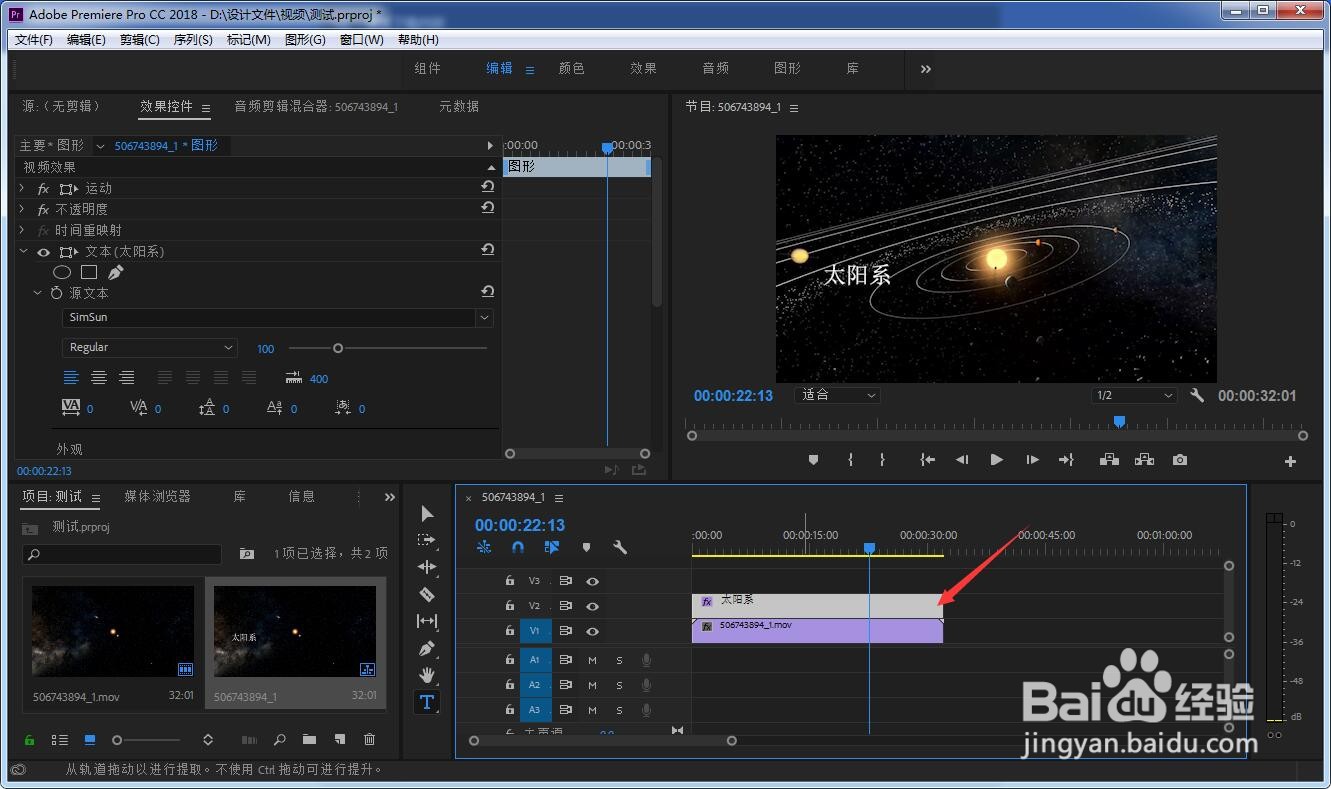Image resolution: width=1331 pixels, height=789 pixels.
Task: Open timeline display settings wrench
Action: (x=620, y=547)
